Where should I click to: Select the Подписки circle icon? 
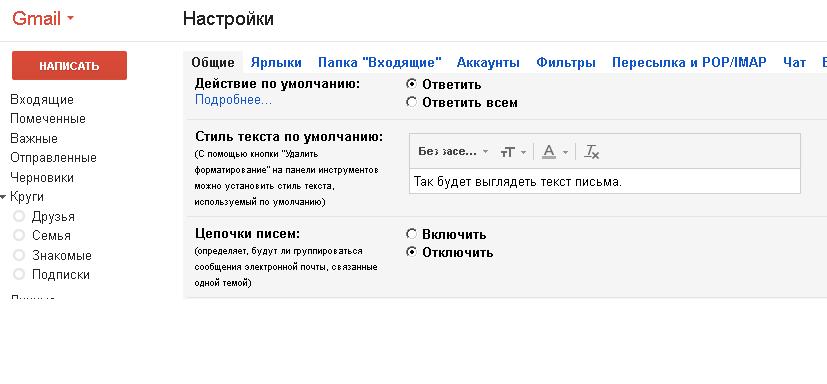(20, 274)
